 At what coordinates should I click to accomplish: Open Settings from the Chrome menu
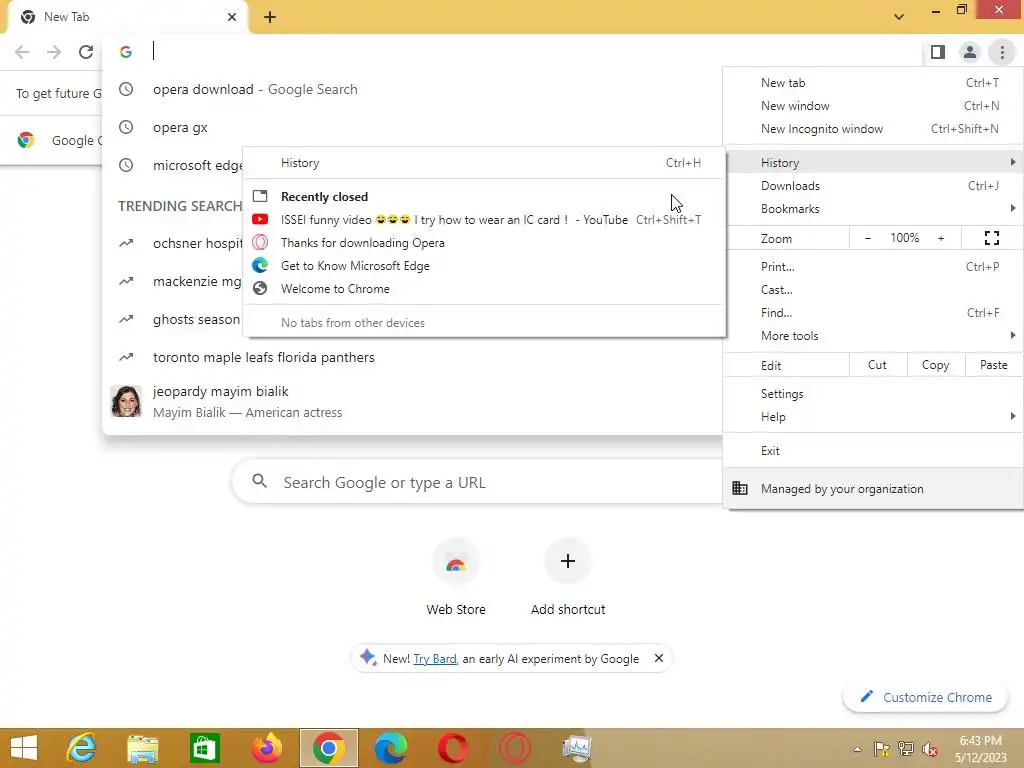[x=873, y=394]
